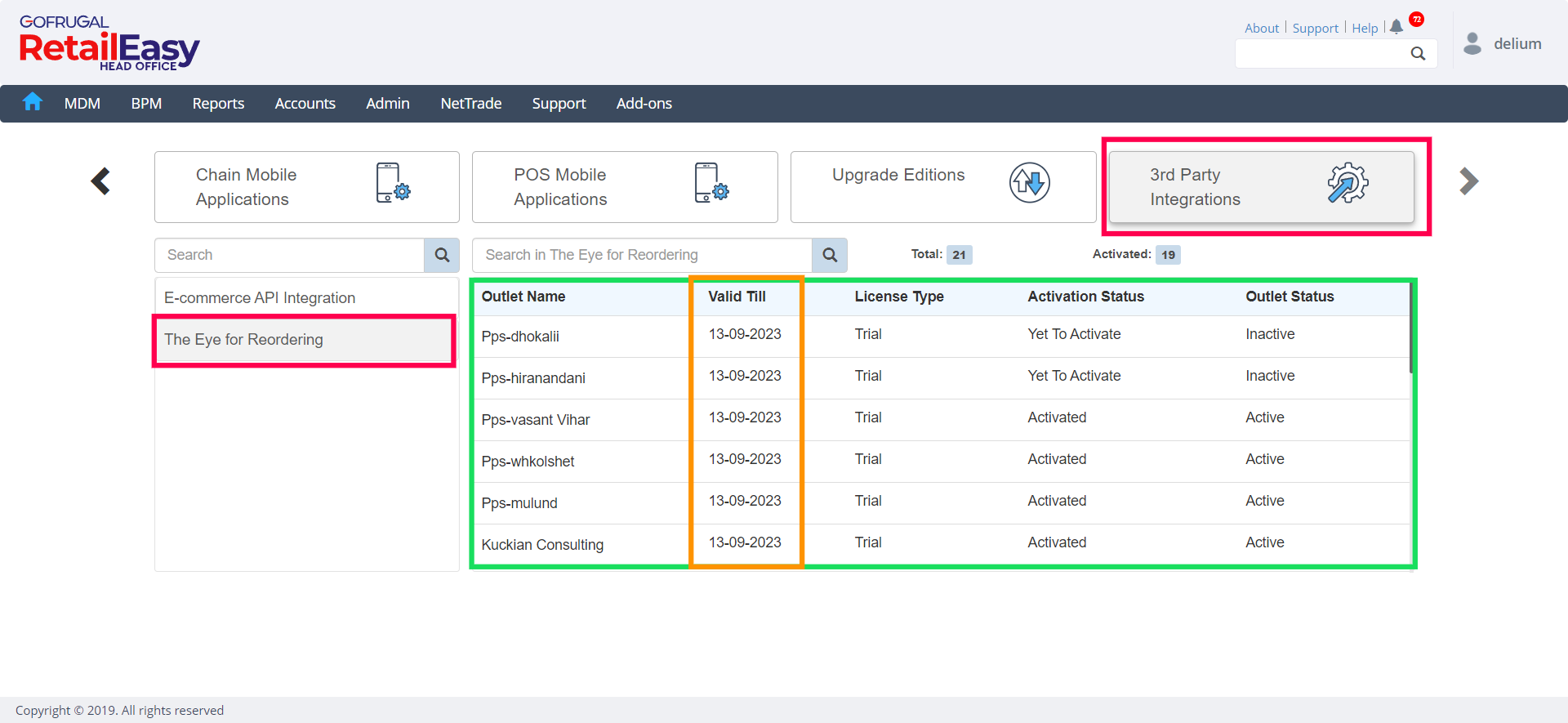Open the MDM menu
1568x723 pixels.
82,104
